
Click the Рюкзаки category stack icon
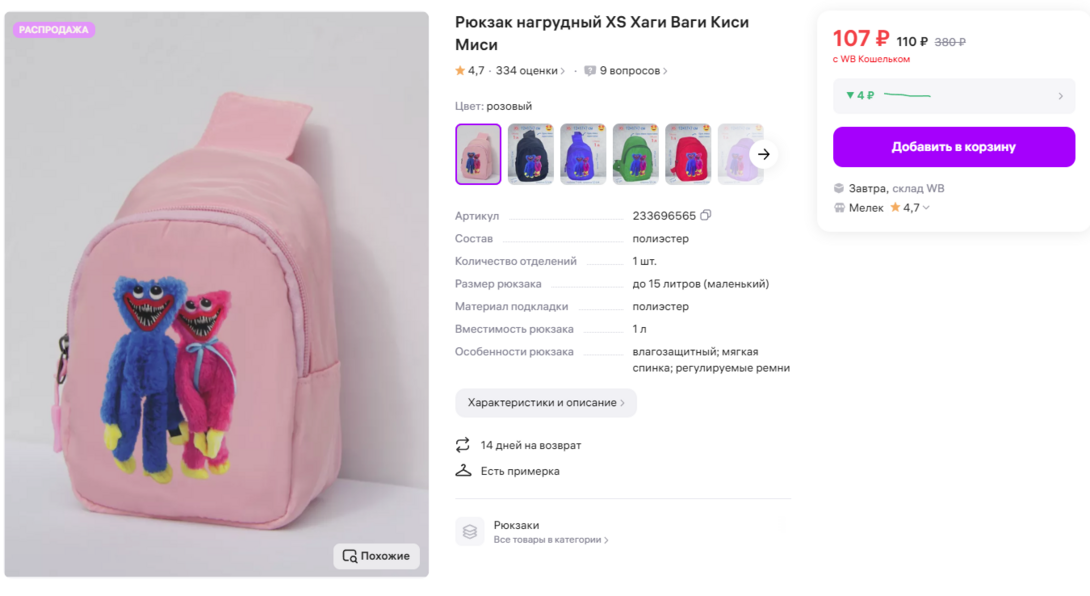(x=470, y=531)
